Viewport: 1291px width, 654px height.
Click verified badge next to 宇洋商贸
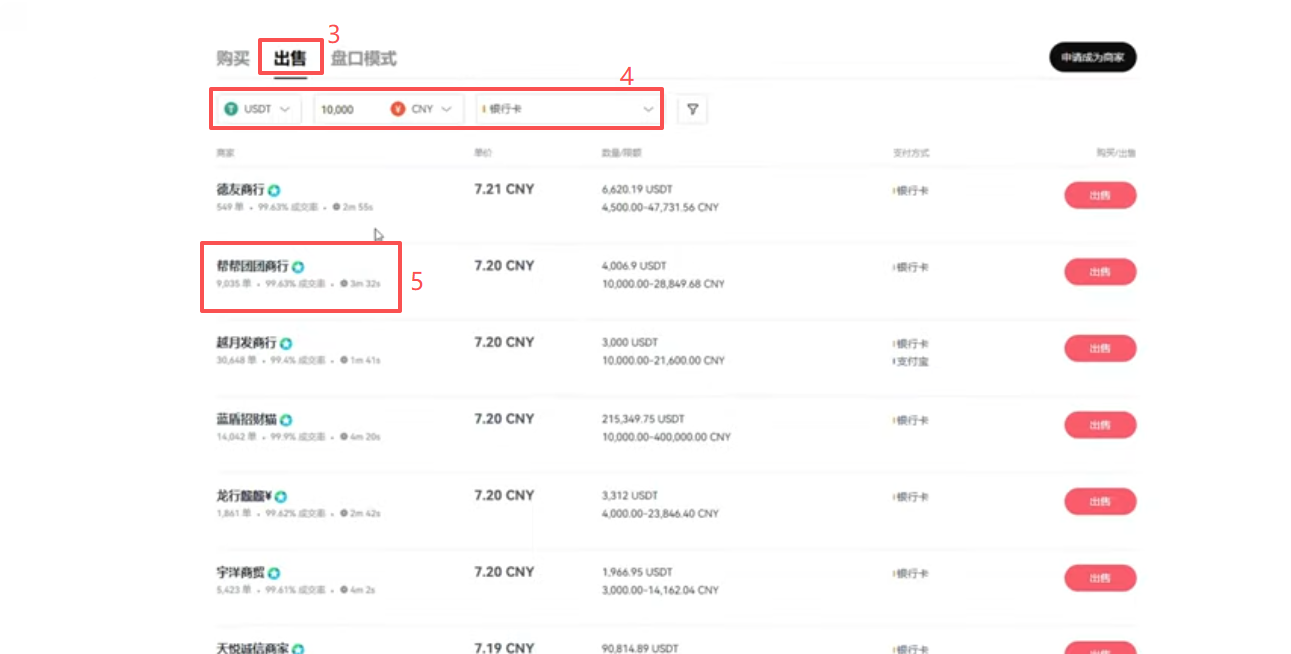[x=274, y=573]
